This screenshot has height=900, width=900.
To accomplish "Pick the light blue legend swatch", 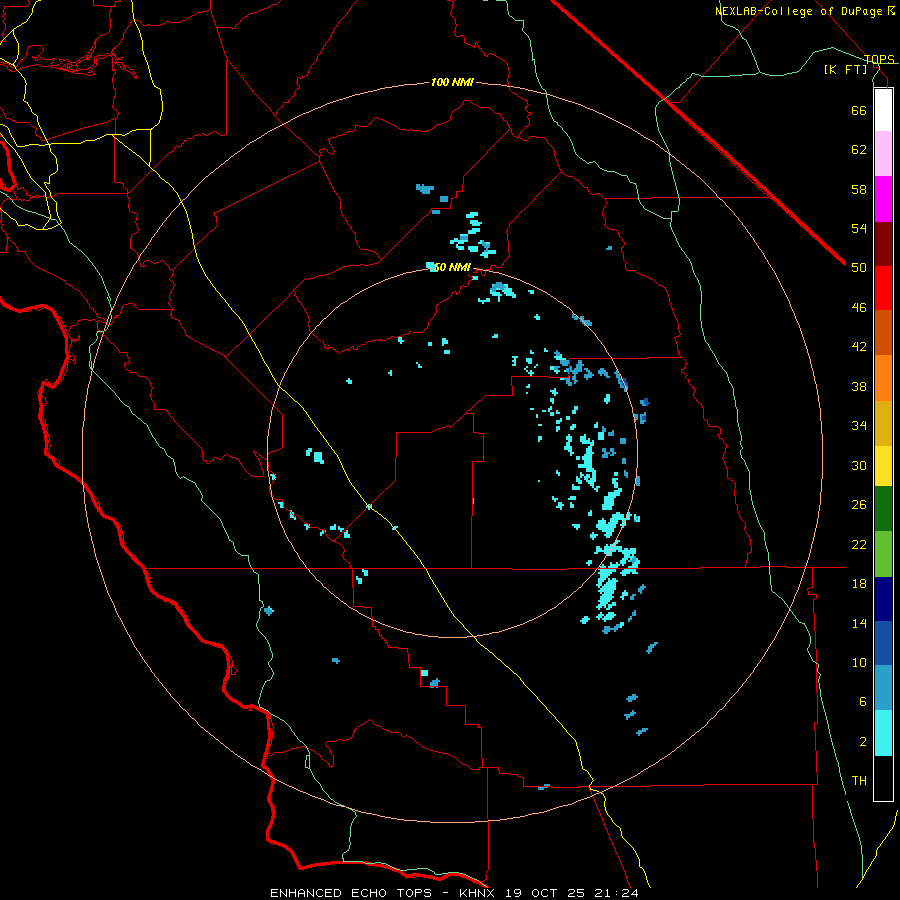I will click(x=883, y=688).
